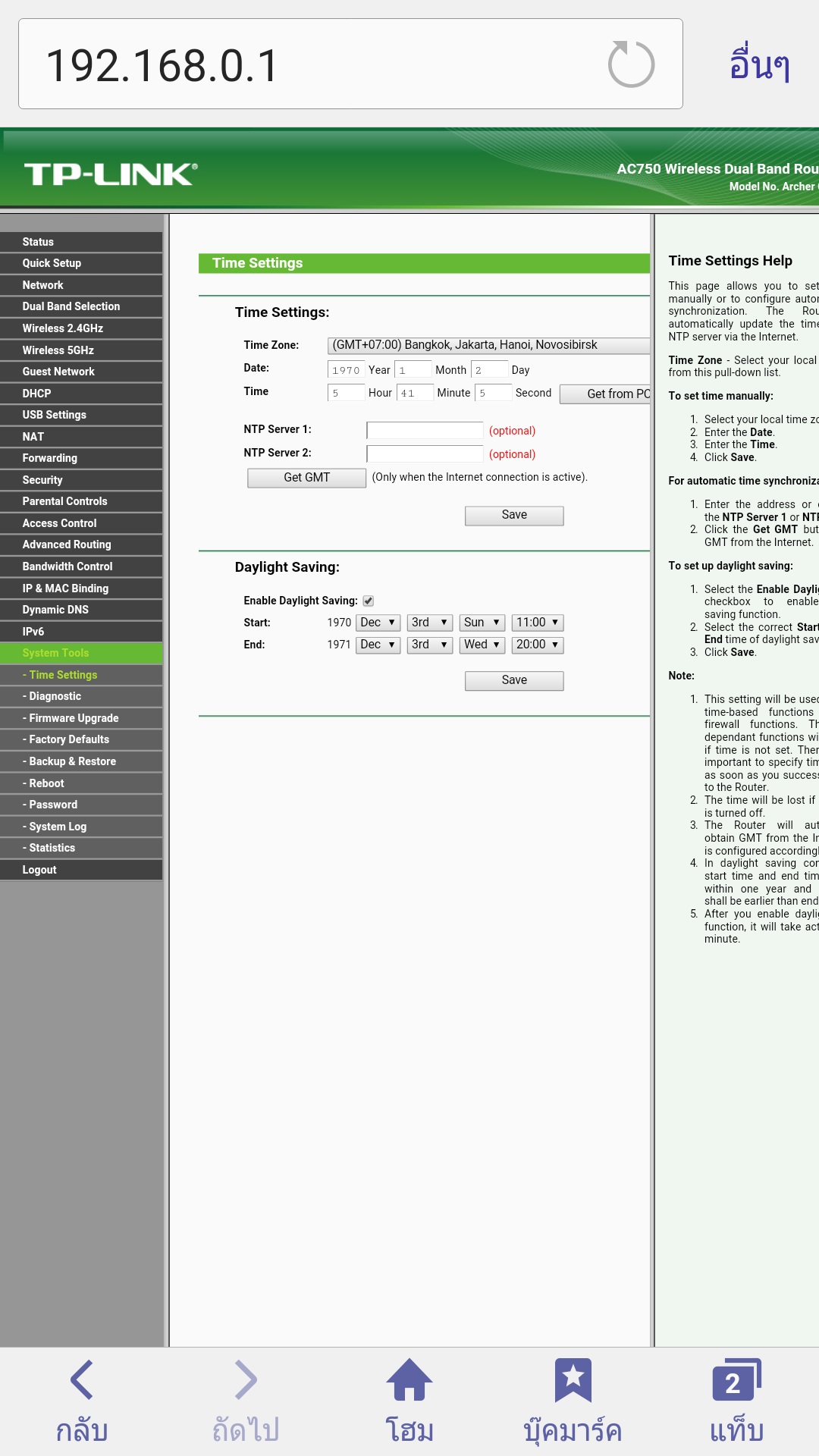
Task: Open the IPv6 menu item
Action: point(81,632)
